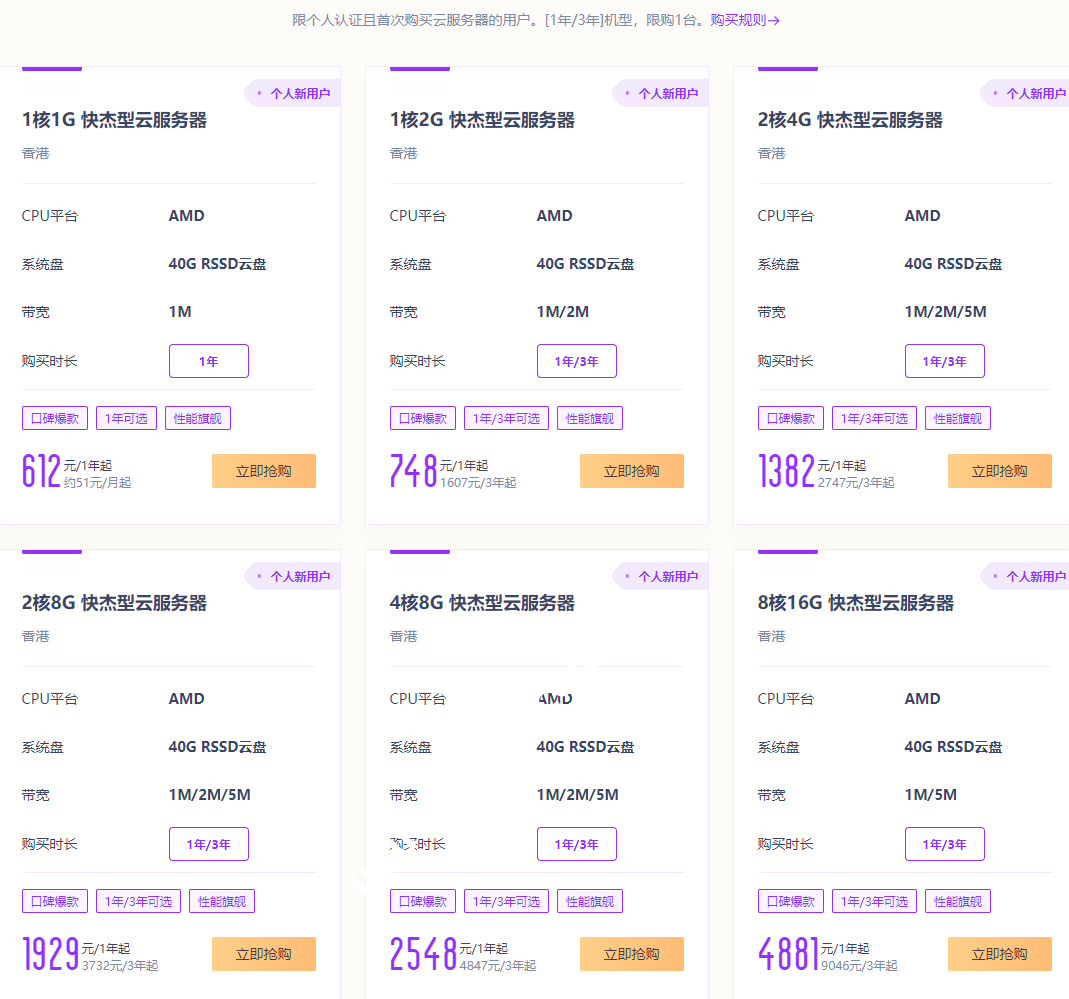
Task: Click 口碑爆款 tag on 8核16G card
Action: (791, 901)
